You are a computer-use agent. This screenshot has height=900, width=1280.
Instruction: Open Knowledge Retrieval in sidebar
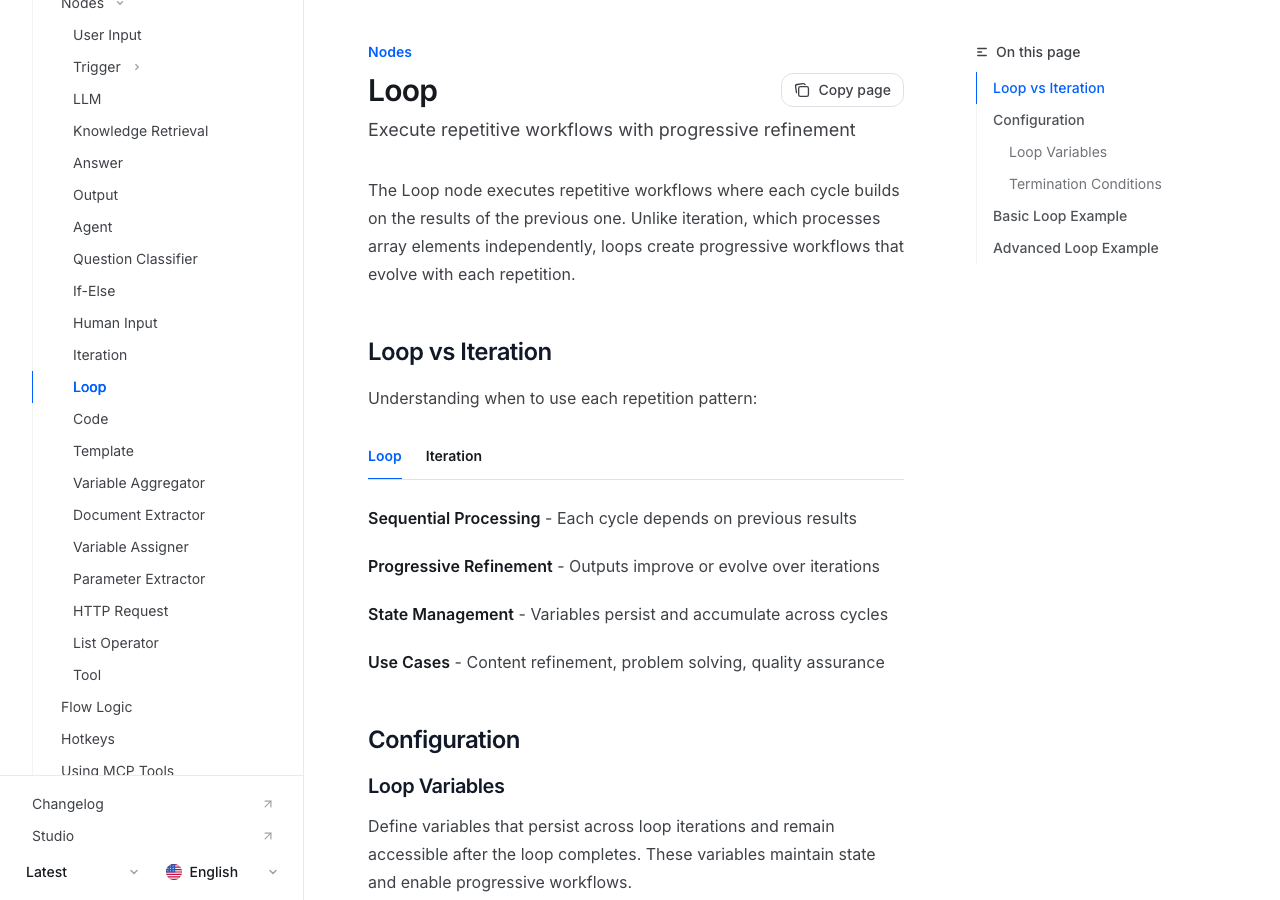click(x=141, y=131)
